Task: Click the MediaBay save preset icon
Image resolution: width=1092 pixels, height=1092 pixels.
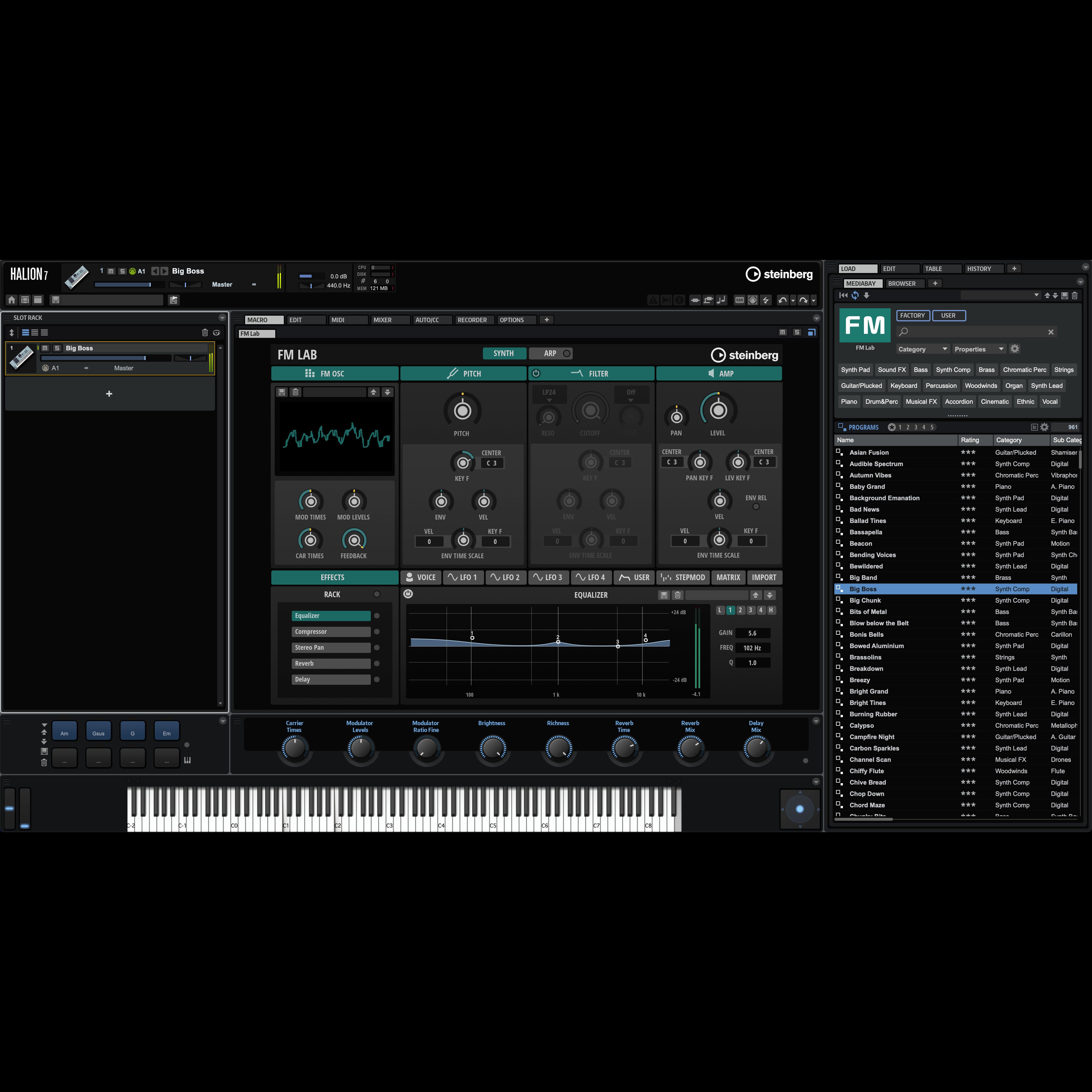Action: pos(1064,295)
